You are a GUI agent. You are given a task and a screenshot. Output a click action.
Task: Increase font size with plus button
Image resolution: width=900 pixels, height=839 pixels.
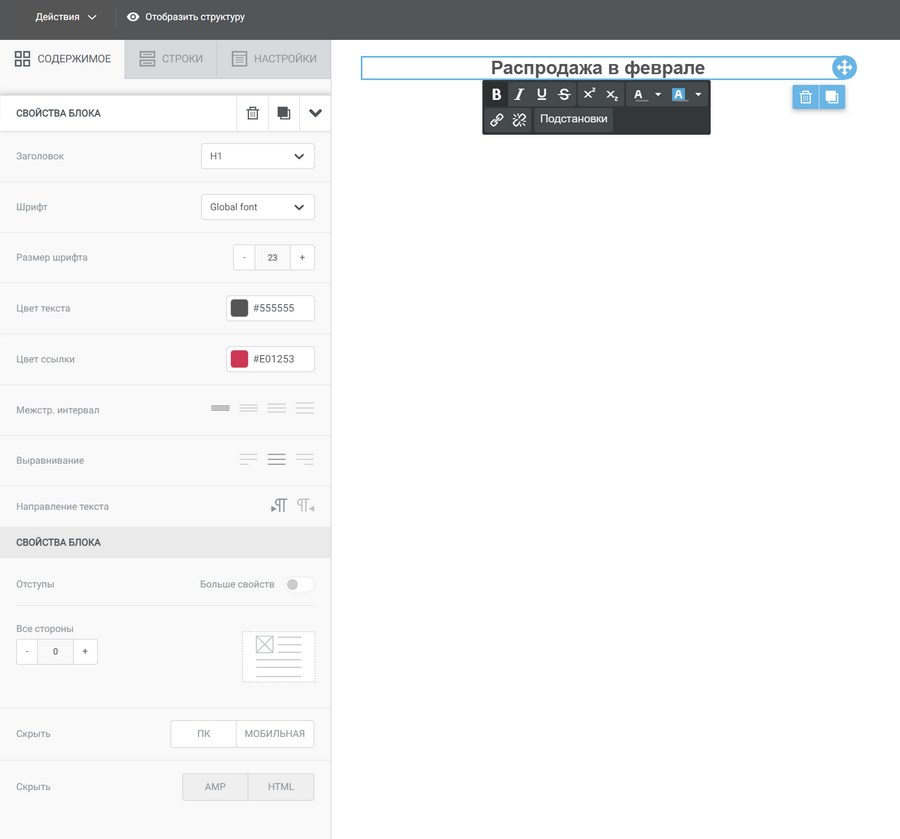click(x=302, y=258)
